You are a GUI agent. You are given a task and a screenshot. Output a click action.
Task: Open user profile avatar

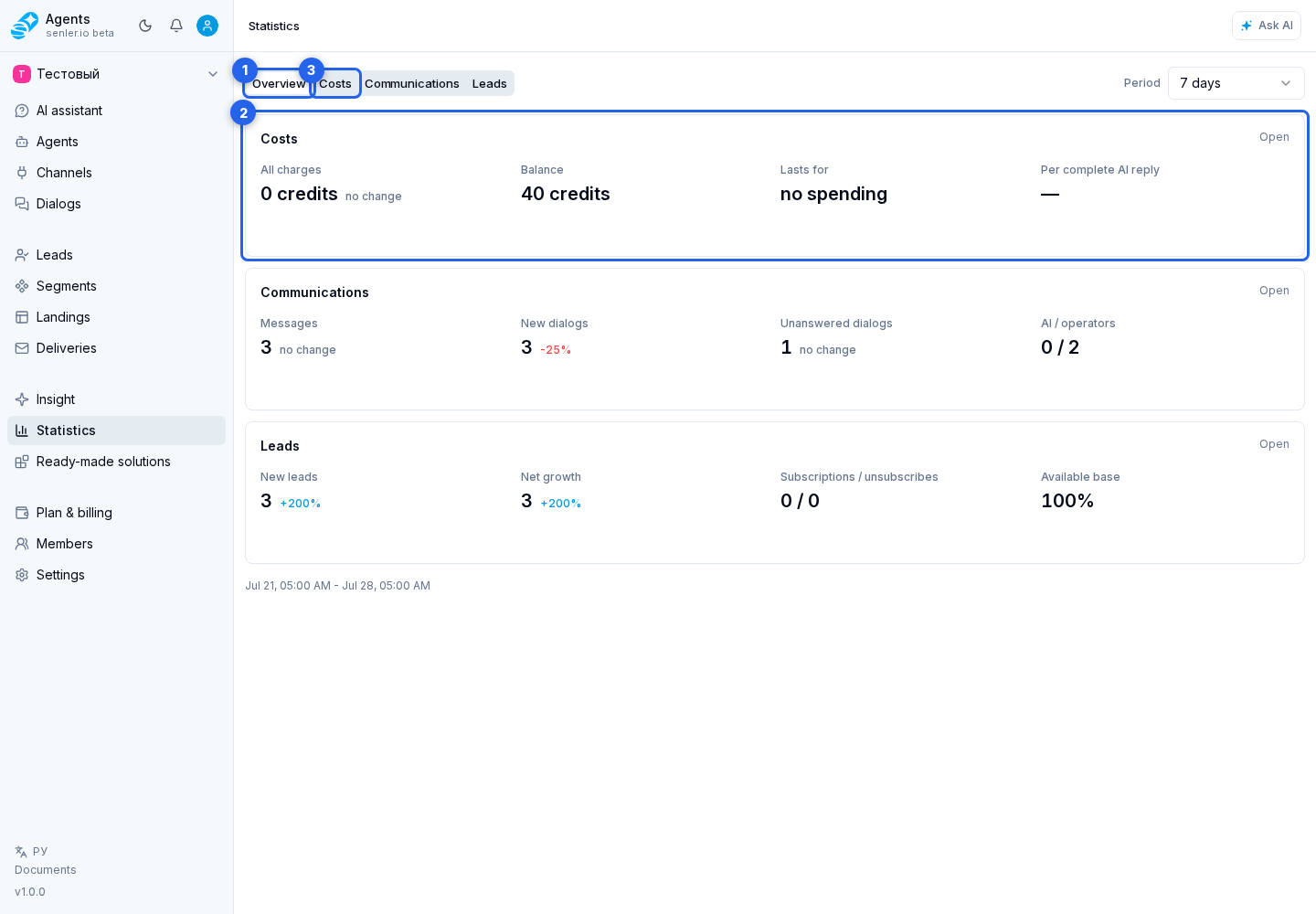coord(207,26)
